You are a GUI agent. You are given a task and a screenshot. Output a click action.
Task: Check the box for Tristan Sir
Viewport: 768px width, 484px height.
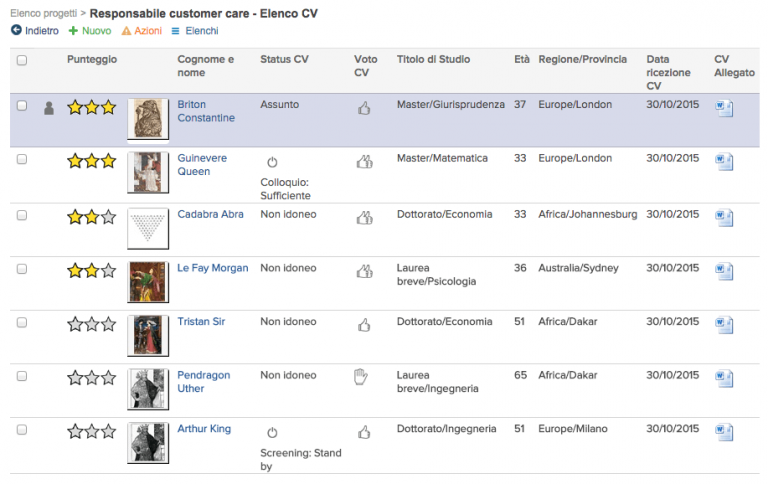(x=22, y=322)
